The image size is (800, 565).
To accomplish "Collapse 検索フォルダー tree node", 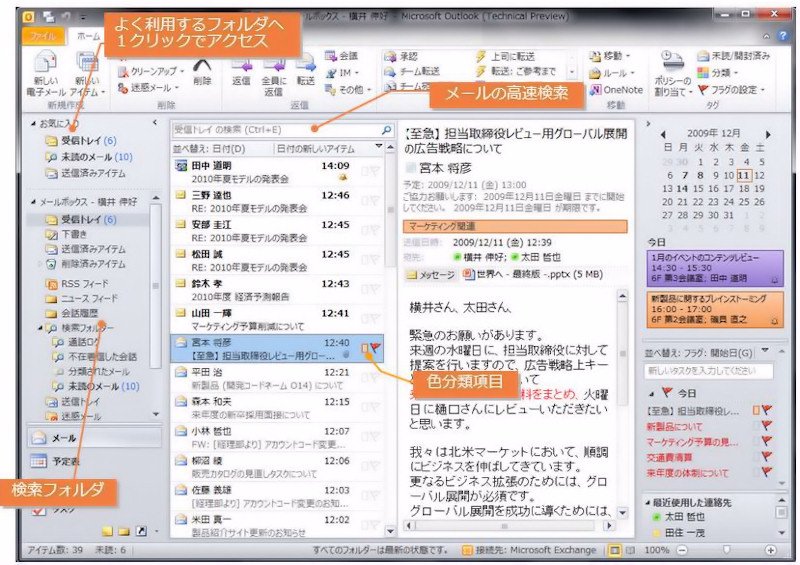I will (40, 328).
